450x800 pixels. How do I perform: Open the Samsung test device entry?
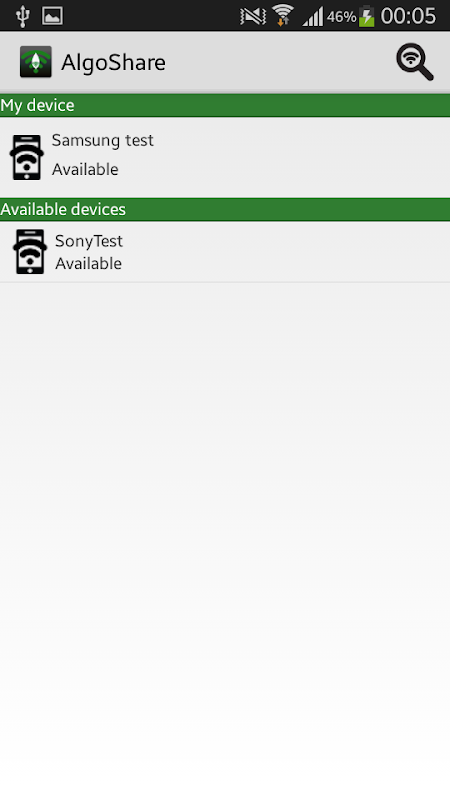[x=225, y=157]
